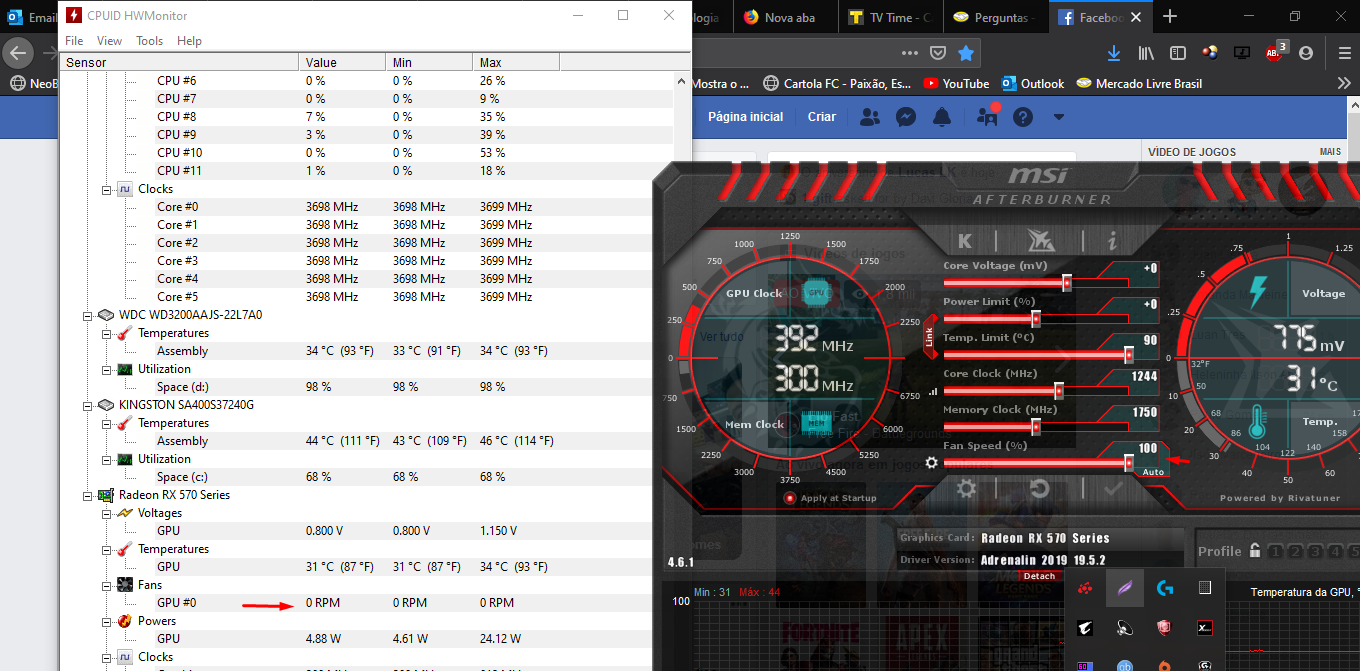Open fan settings gear beside Fan Speed
The height and width of the screenshot is (671, 1360).
(932, 462)
